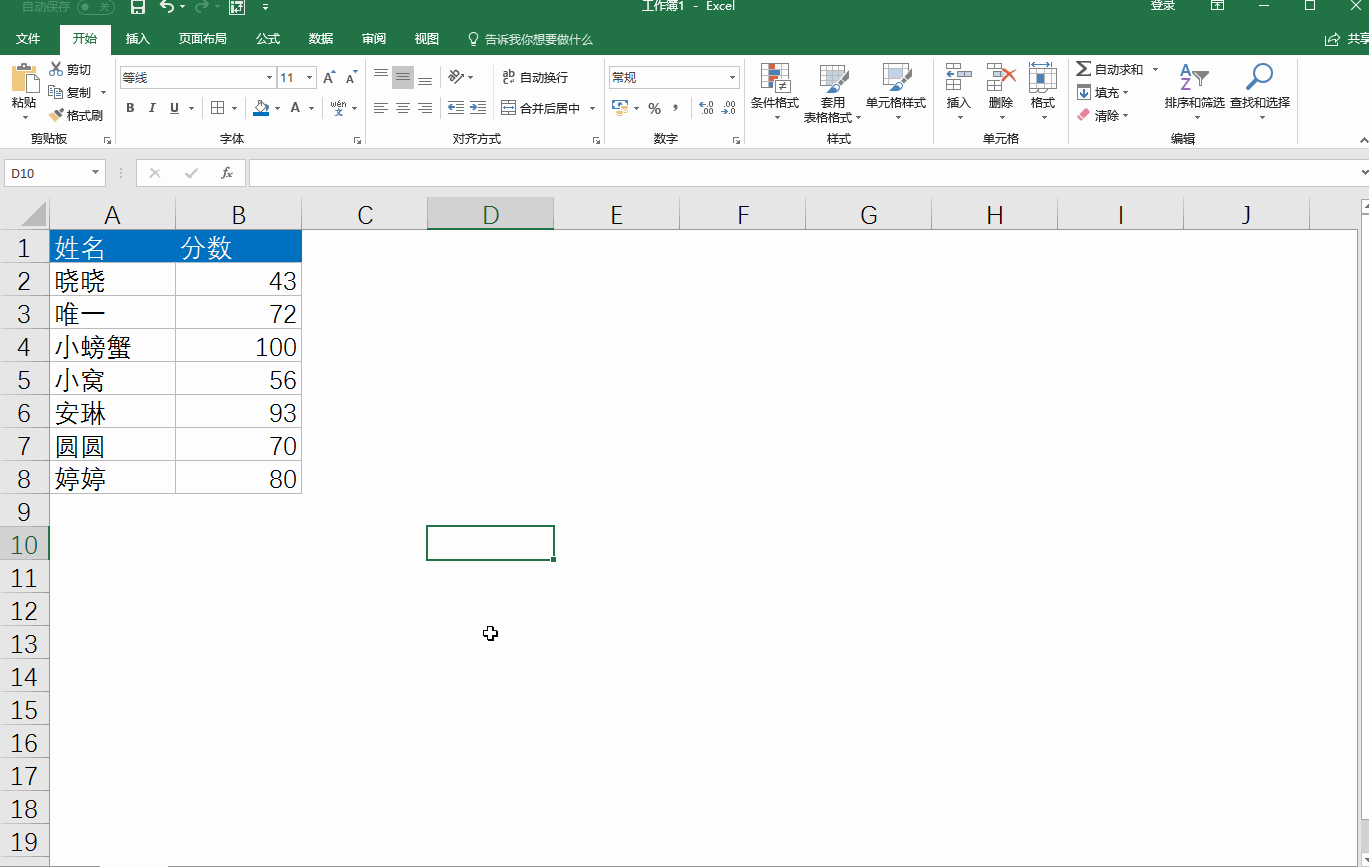
Task: Click the 合并后居中 merge and center icon
Action: tap(509, 108)
